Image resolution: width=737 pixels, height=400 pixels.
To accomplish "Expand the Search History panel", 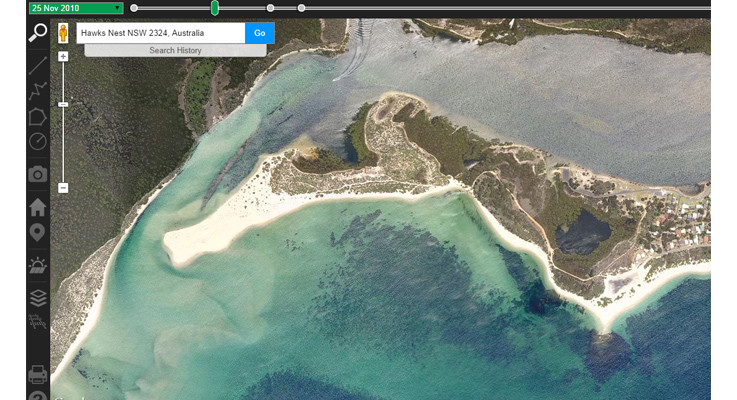I will click(x=175, y=50).
